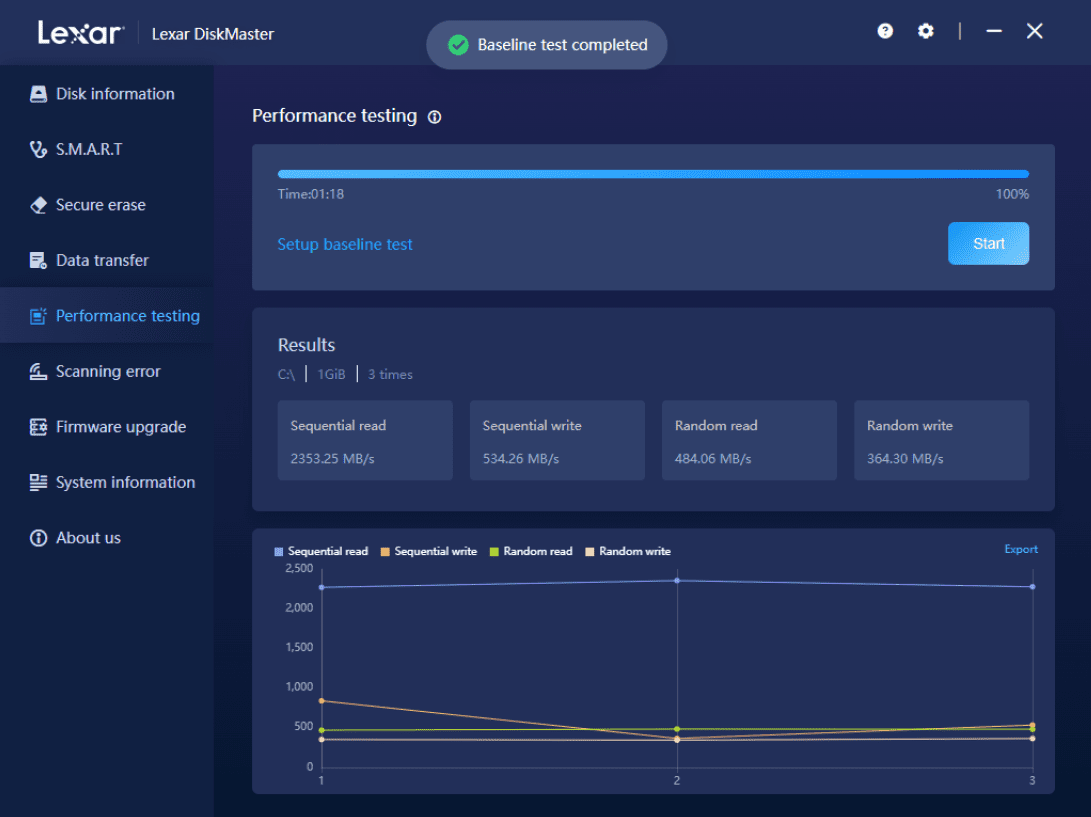The height and width of the screenshot is (817, 1091).
Task: Click the 484.06 MB/s value
Action: [713, 459]
